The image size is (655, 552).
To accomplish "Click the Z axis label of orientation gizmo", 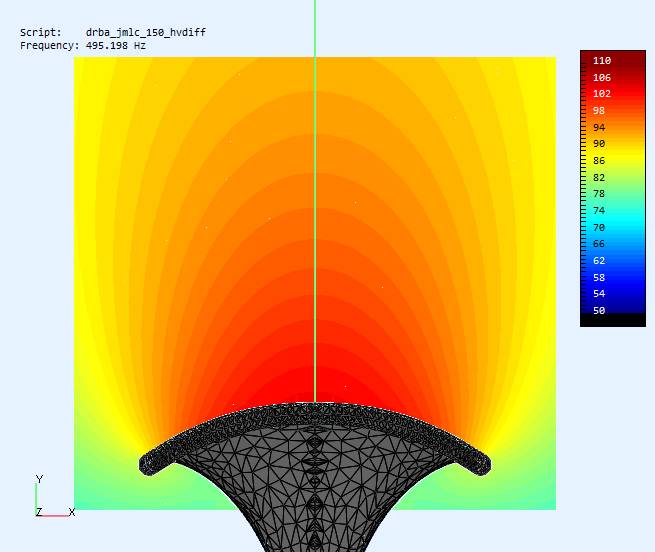I will click(39, 512).
